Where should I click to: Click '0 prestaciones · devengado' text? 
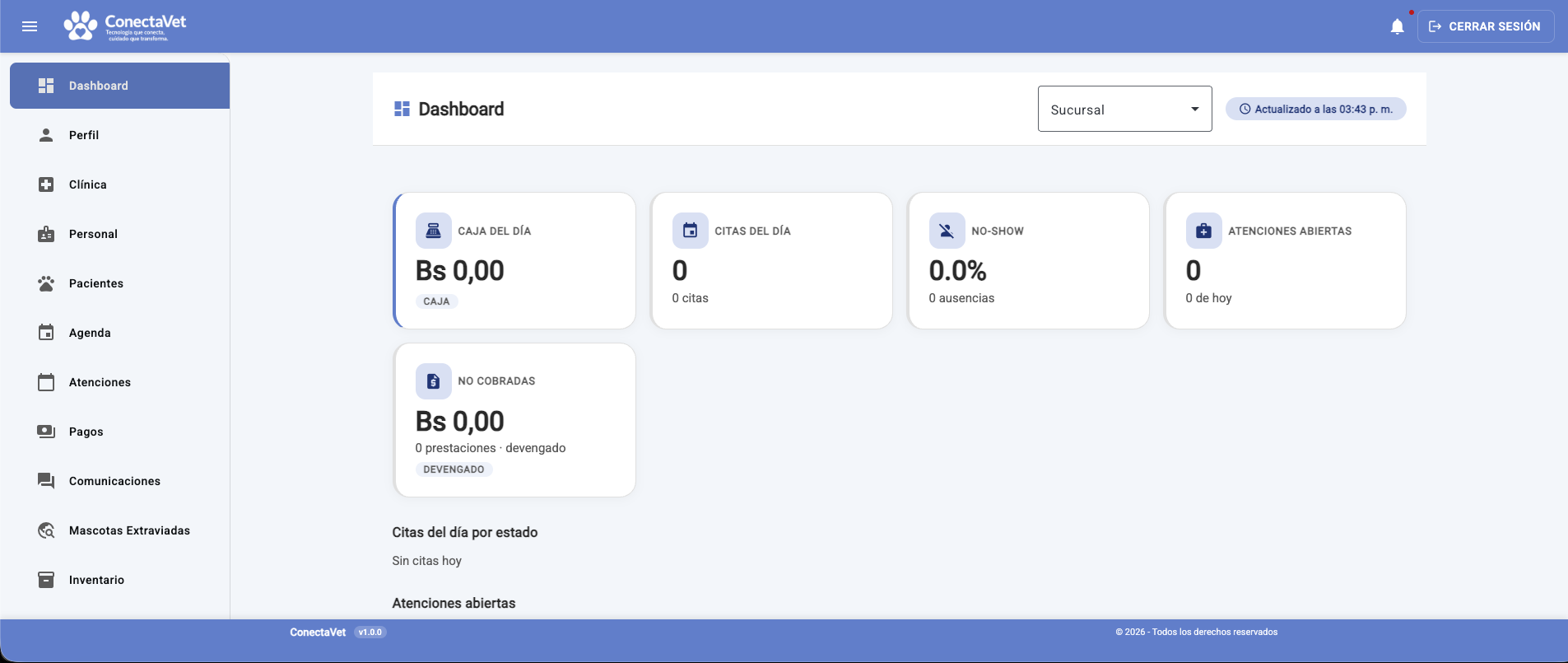[491, 448]
